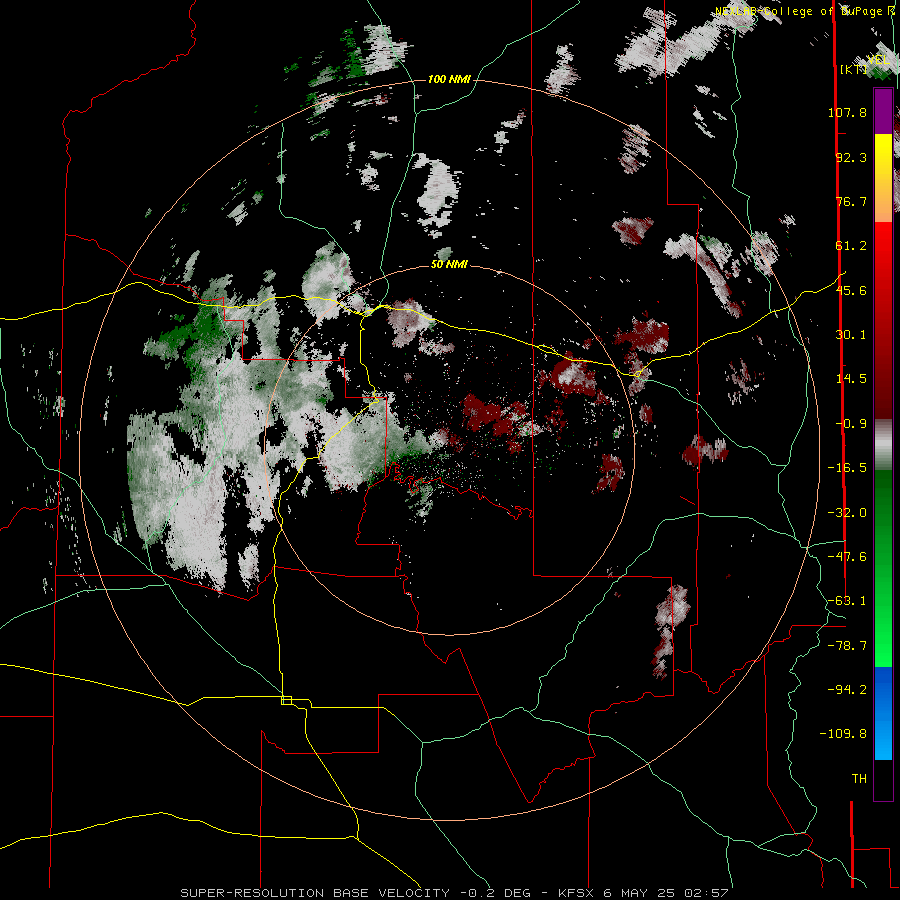Pick the yellow segment of the velocity scale
The image size is (900, 900).
pyautogui.click(x=883, y=154)
